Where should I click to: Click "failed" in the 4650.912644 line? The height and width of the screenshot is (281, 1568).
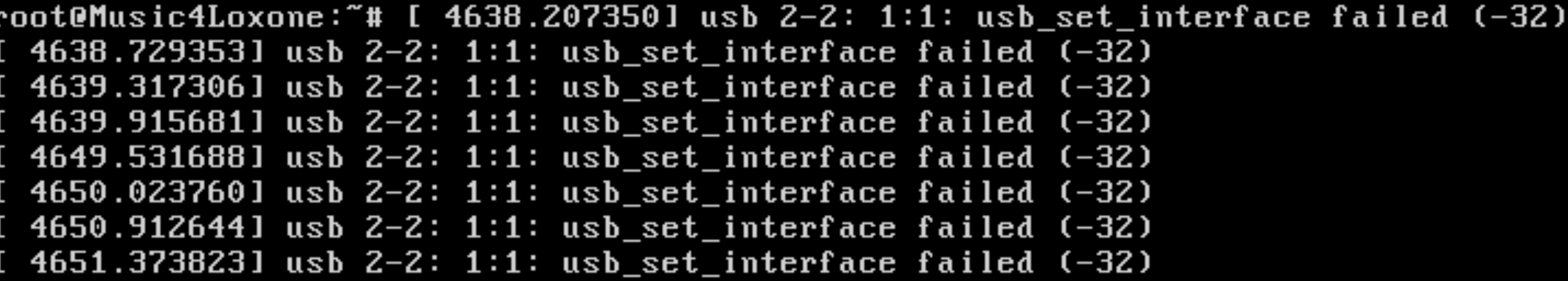point(975,227)
